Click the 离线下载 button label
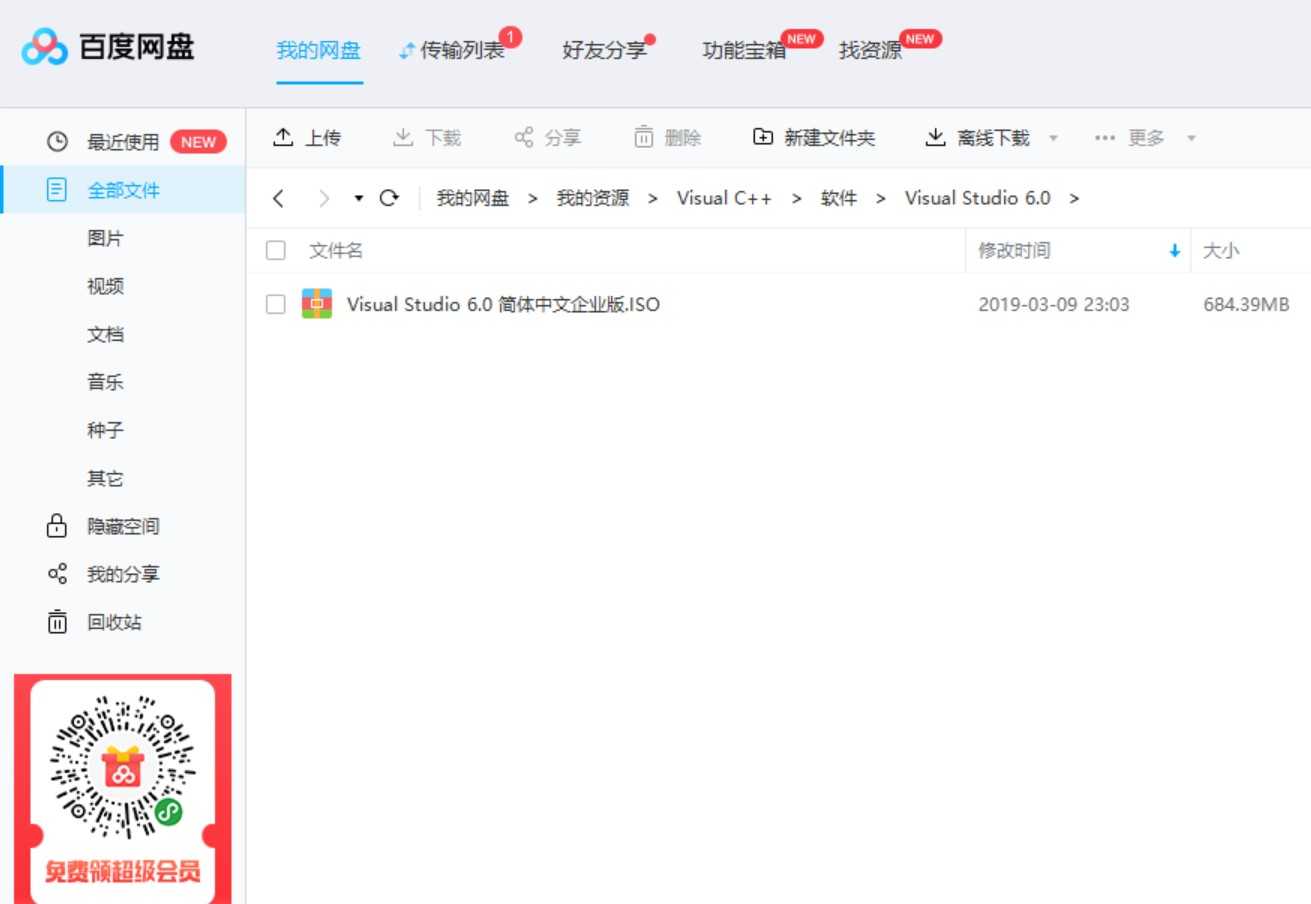 pos(993,138)
